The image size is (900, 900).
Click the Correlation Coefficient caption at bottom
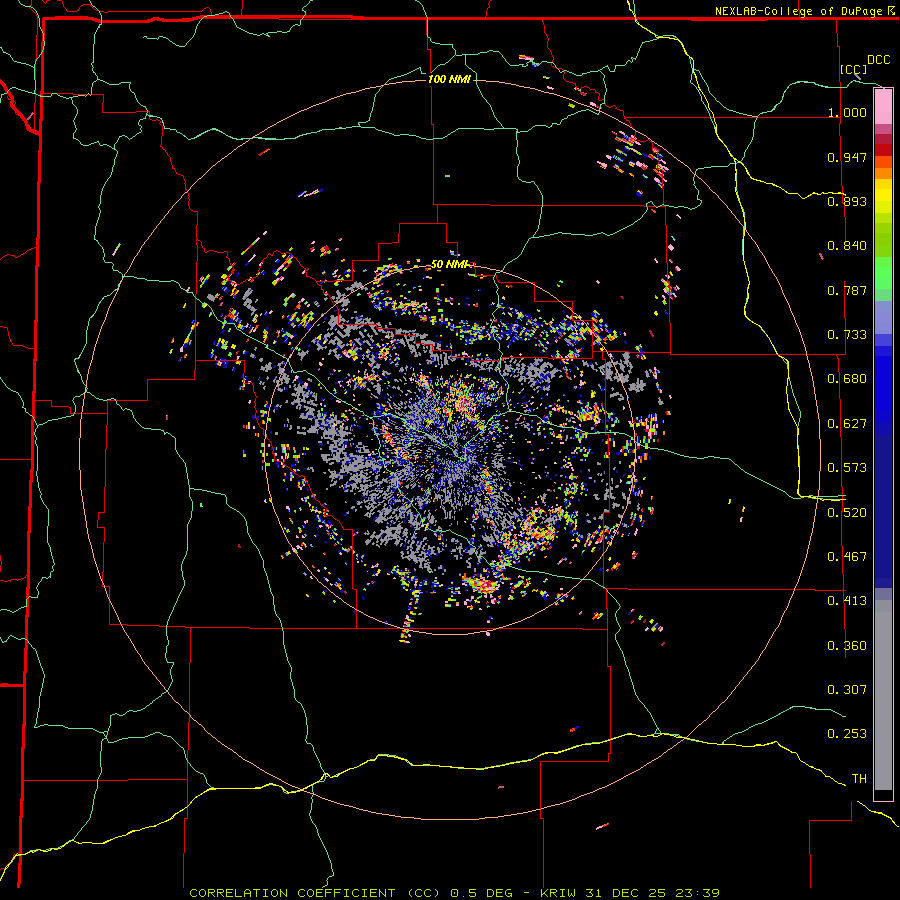coord(454,893)
